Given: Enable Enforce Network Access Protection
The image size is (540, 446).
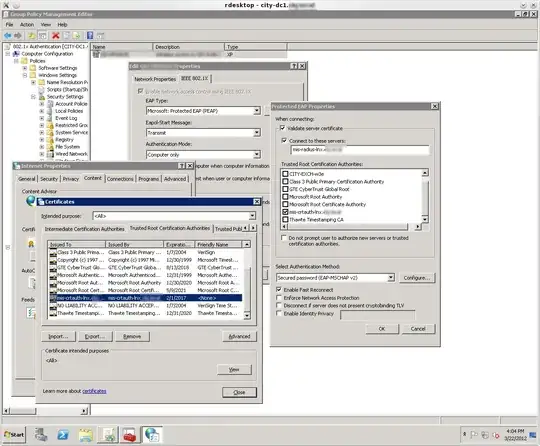Looking at the screenshot, I should click(279, 298).
